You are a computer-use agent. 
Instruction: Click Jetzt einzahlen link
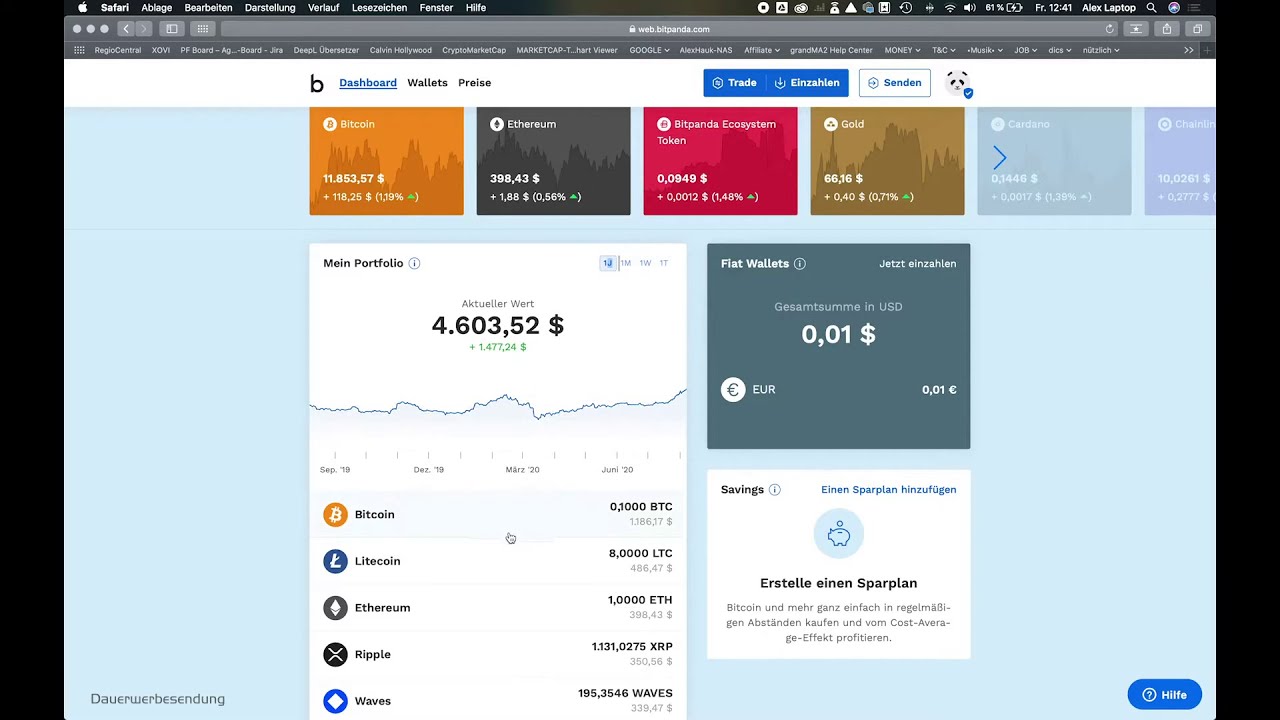pos(917,263)
